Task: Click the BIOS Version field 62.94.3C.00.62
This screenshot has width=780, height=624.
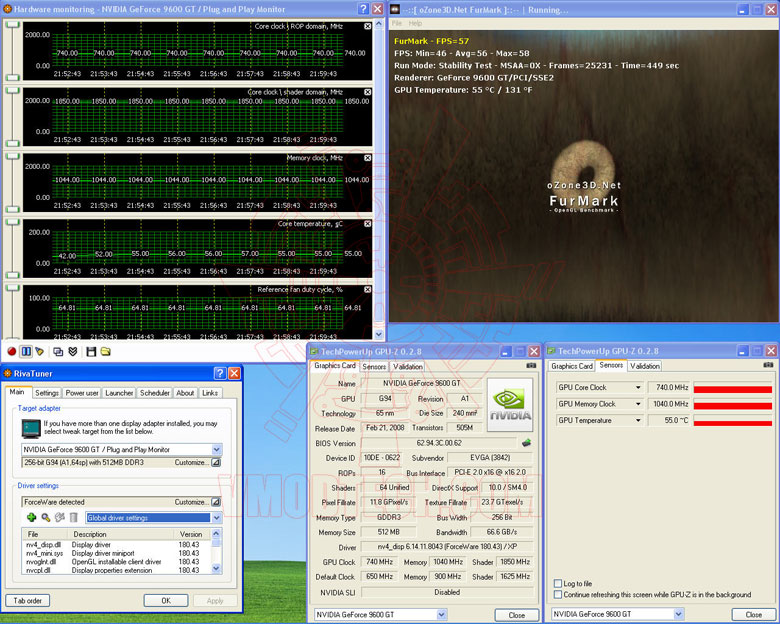Action: 439,443
